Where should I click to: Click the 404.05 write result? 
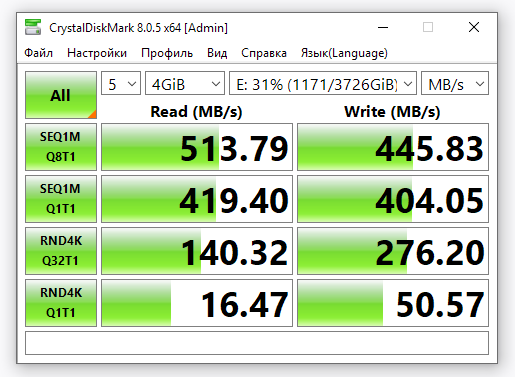pos(393,199)
